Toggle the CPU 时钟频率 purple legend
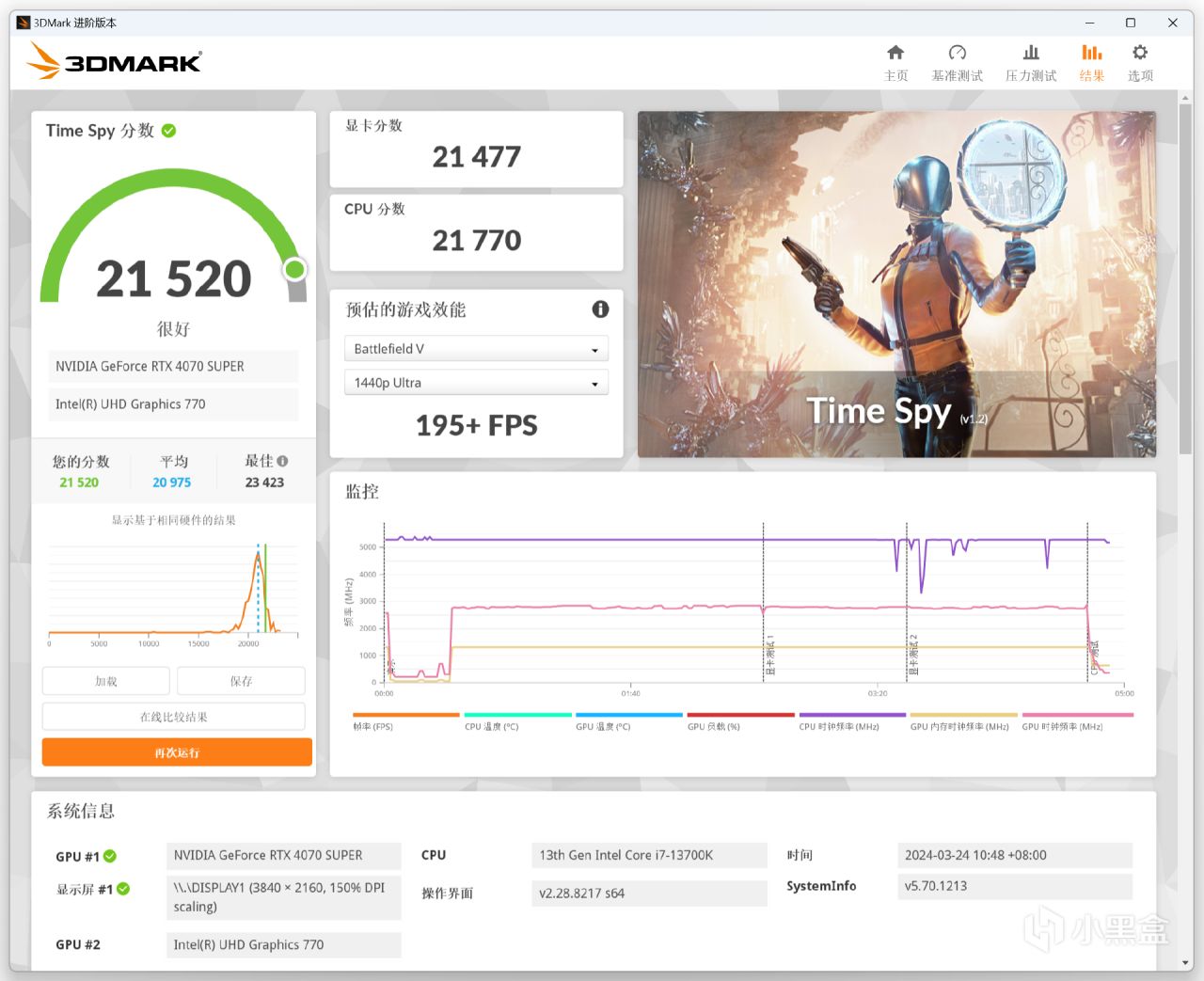The width and height of the screenshot is (1204, 981). (x=852, y=721)
